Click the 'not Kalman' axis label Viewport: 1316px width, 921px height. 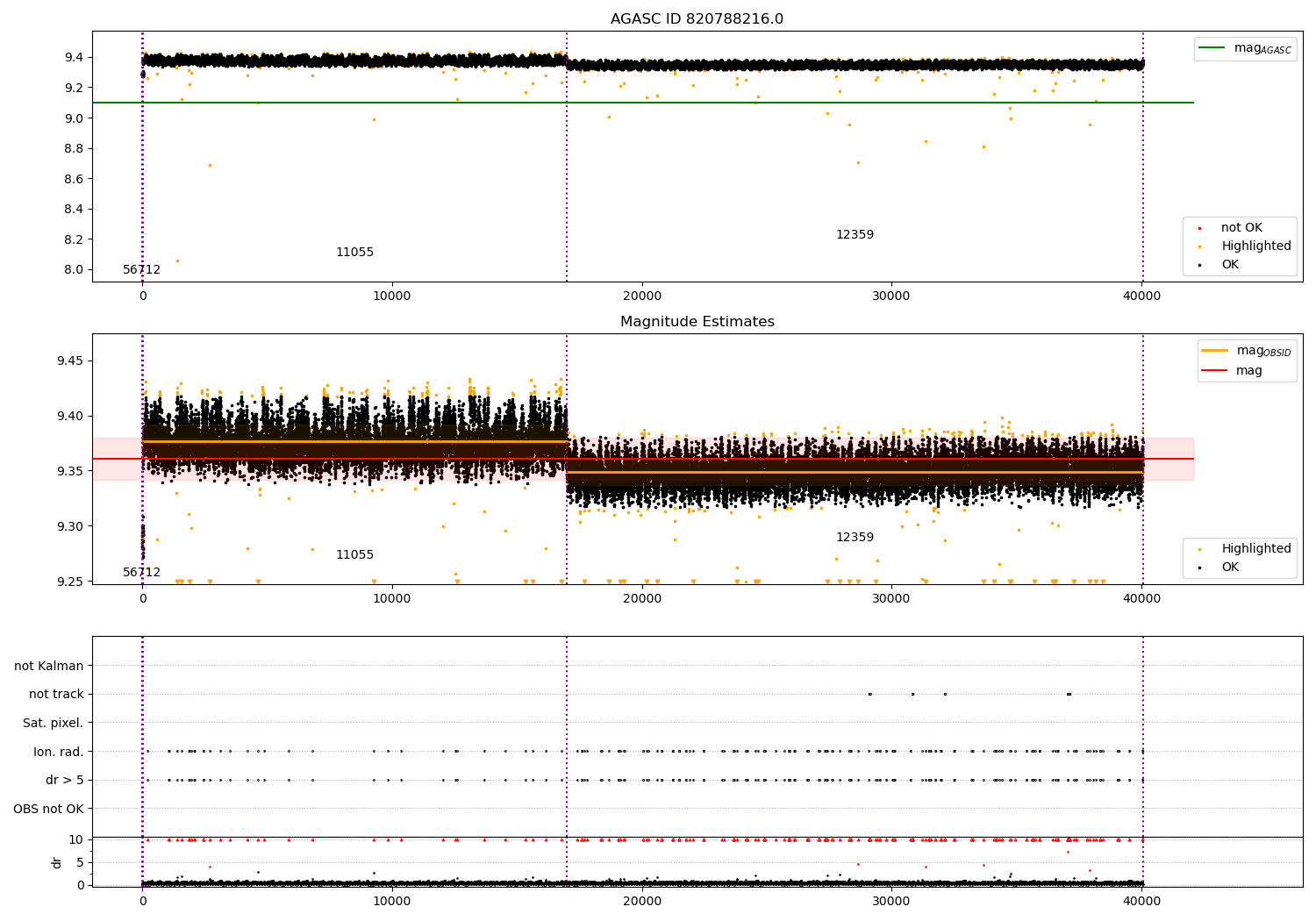pos(49,666)
